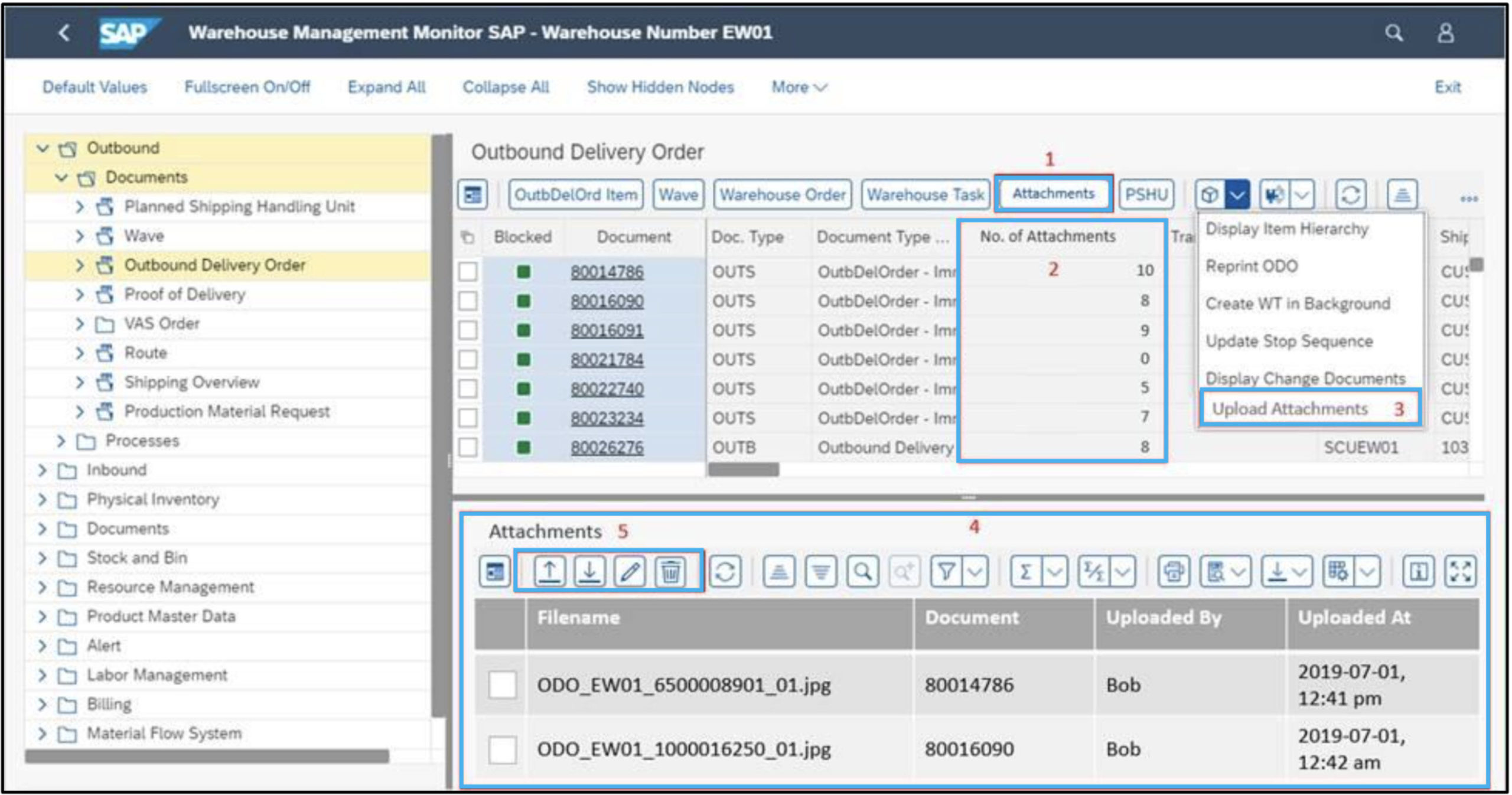
Task: Click the SAP back arrow icon
Action: coord(64,32)
